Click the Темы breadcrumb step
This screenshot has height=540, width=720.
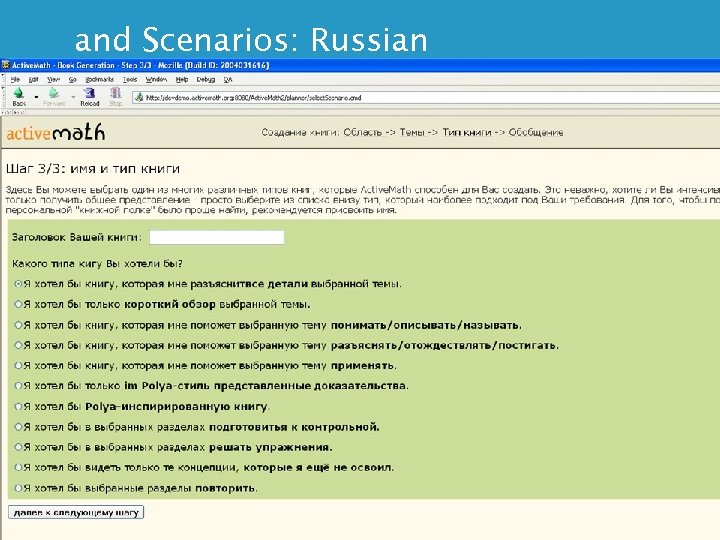coord(412,132)
